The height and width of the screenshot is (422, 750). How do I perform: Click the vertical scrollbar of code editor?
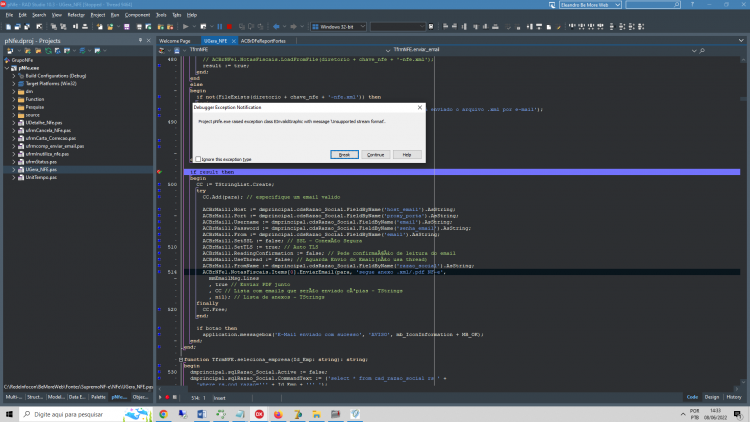[x=743, y=220]
